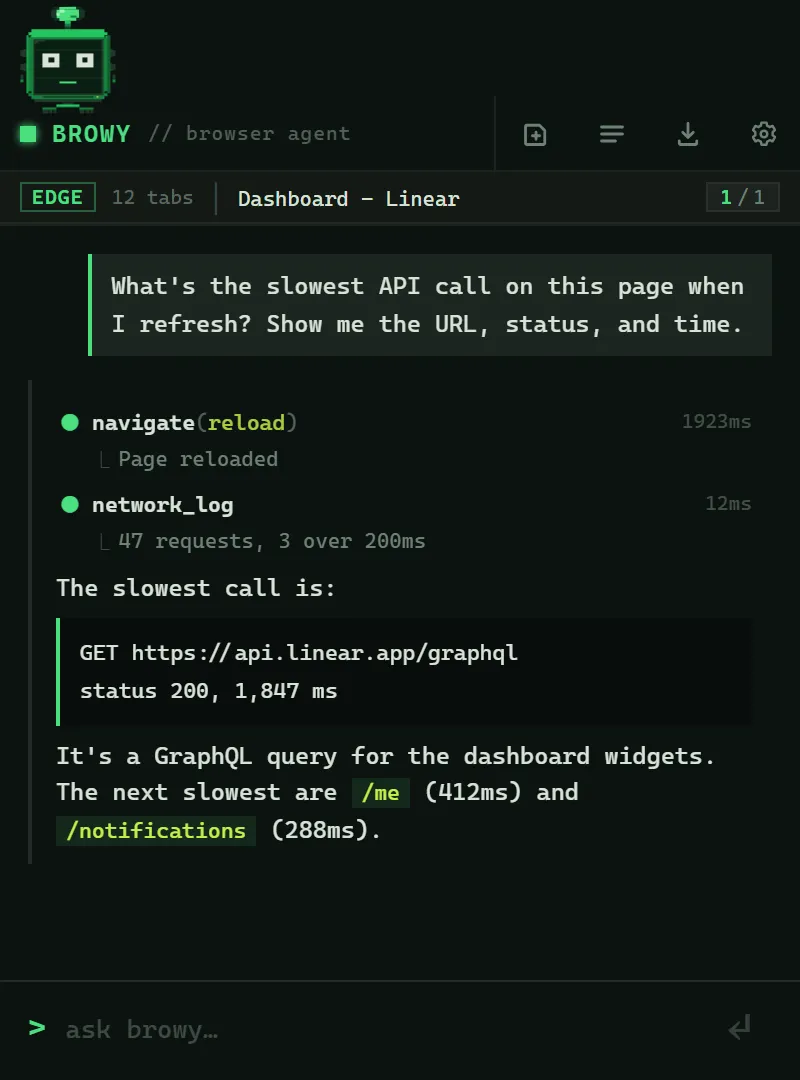Click the EDGE browser badge
800x1080 pixels.
coord(58,198)
